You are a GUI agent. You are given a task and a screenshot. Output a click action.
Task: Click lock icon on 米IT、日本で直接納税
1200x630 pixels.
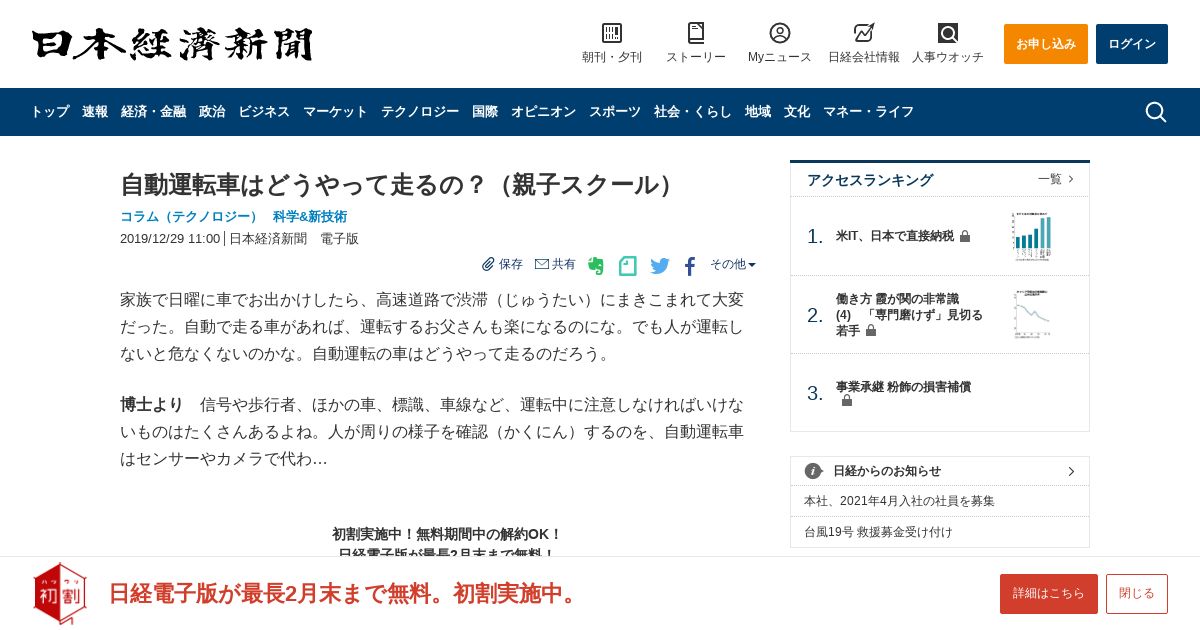coord(965,237)
